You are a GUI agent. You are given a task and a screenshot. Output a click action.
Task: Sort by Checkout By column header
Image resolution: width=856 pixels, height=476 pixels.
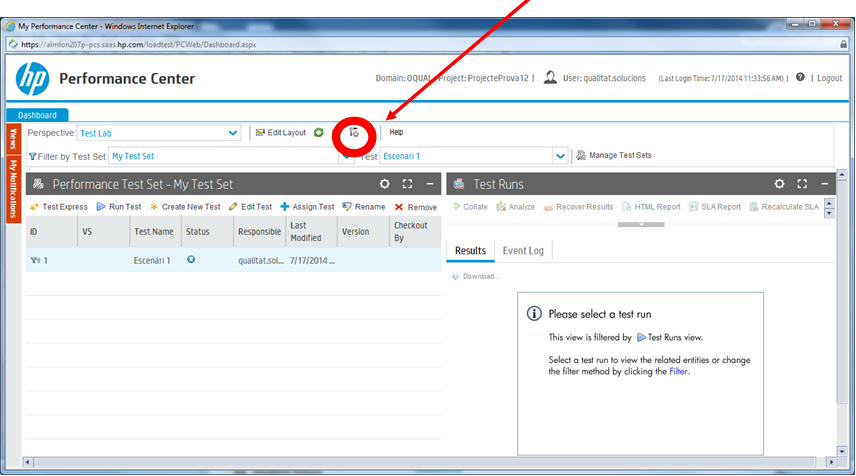[415, 232]
